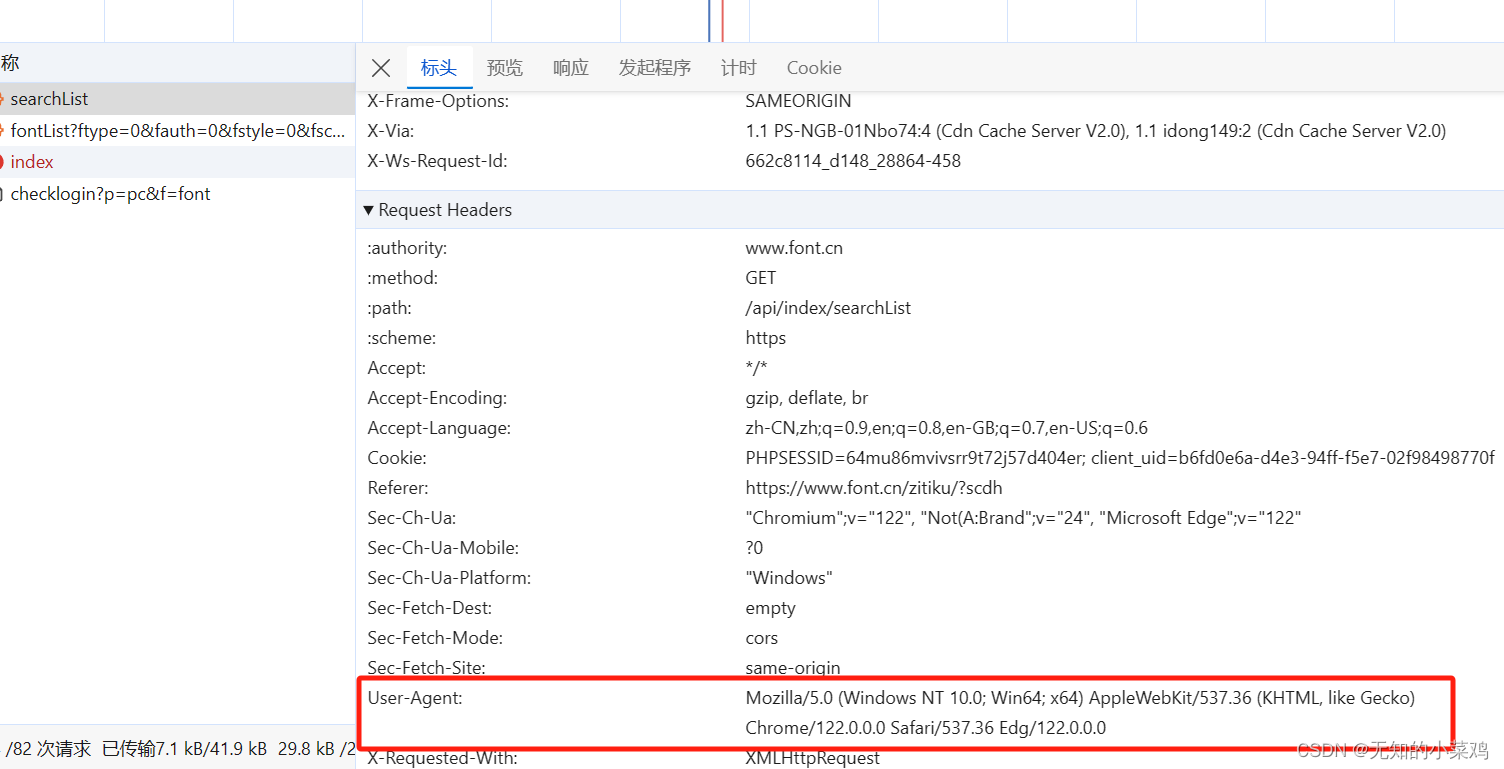
Task: Open the 计时 tab
Action: click(739, 68)
